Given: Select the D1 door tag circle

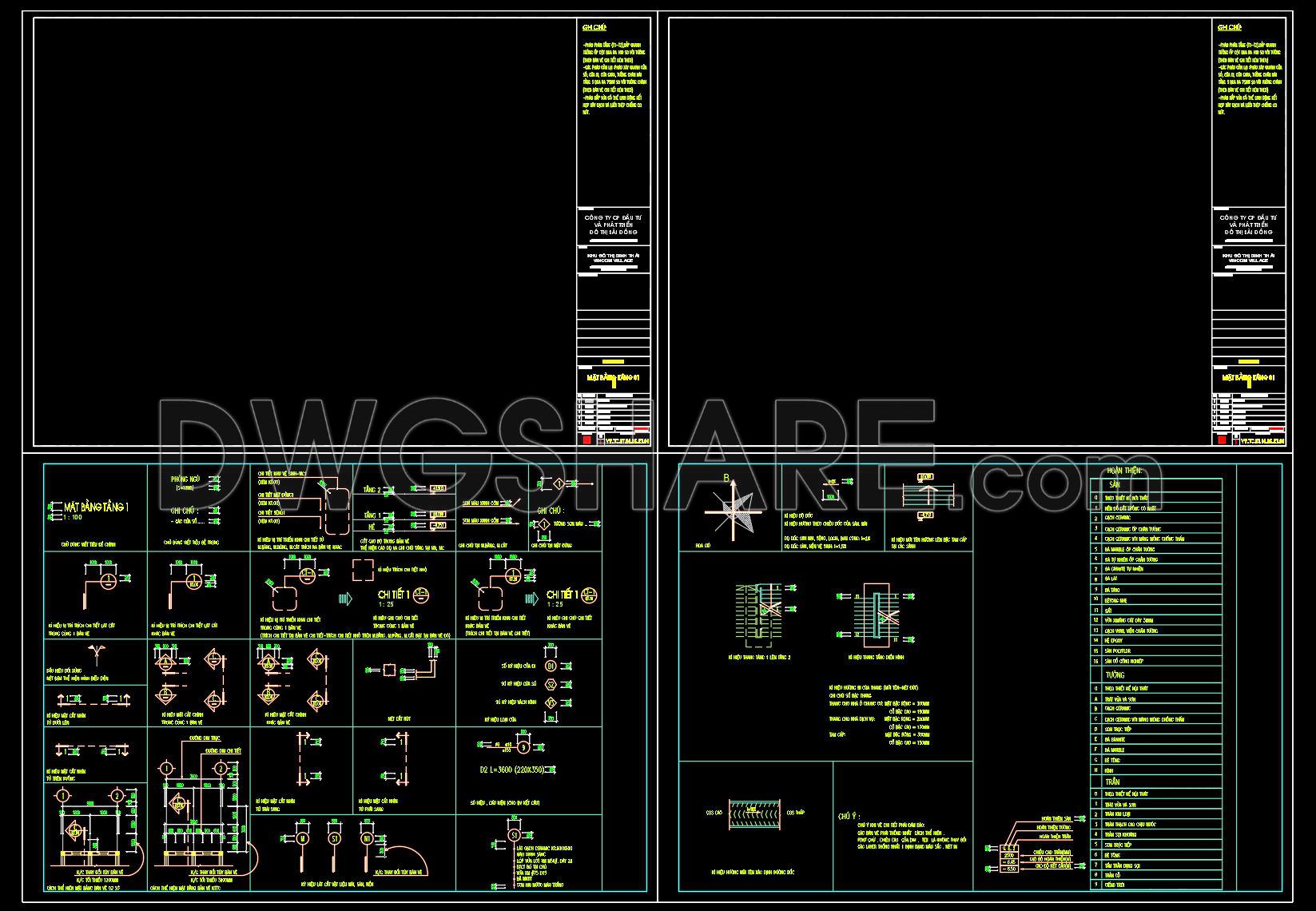Looking at the screenshot, I should [551, 666].
